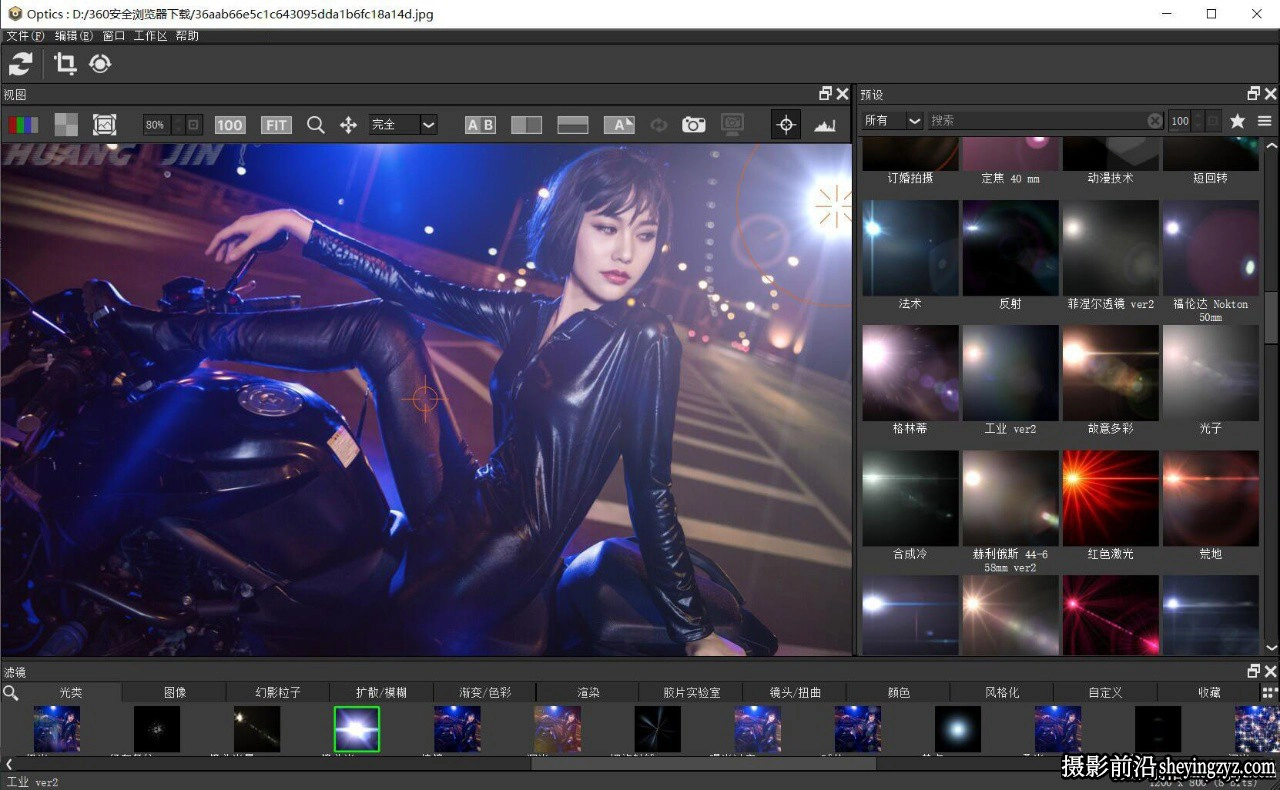Show the histogram

click(x=825, y=125)
